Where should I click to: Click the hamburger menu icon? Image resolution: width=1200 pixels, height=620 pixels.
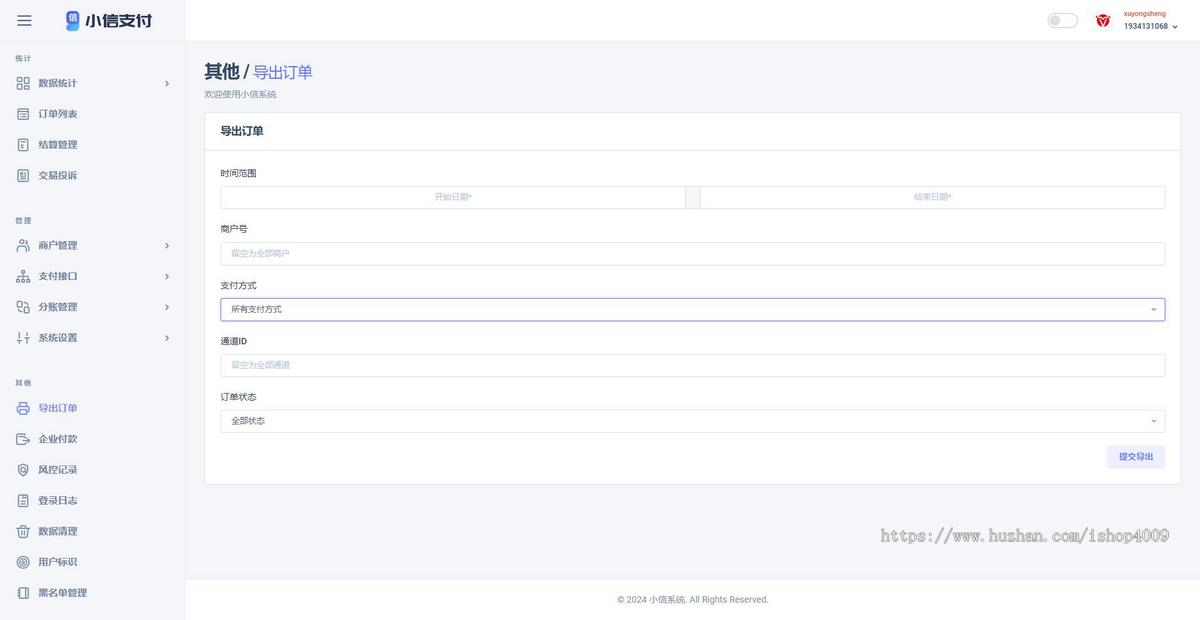tap(24, 20)
